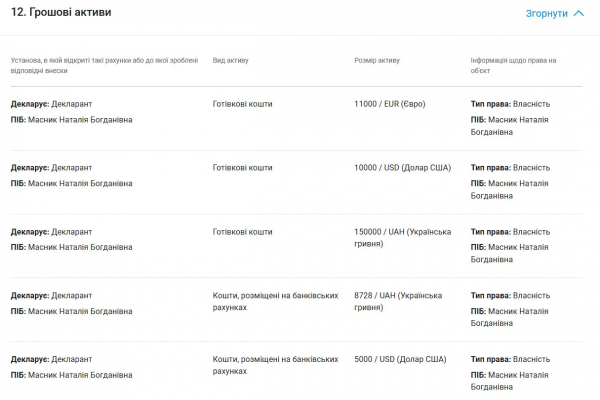Click the 'Вид активу' column header
This screenshot has width=600, height=400.
(x=230, y=60)
